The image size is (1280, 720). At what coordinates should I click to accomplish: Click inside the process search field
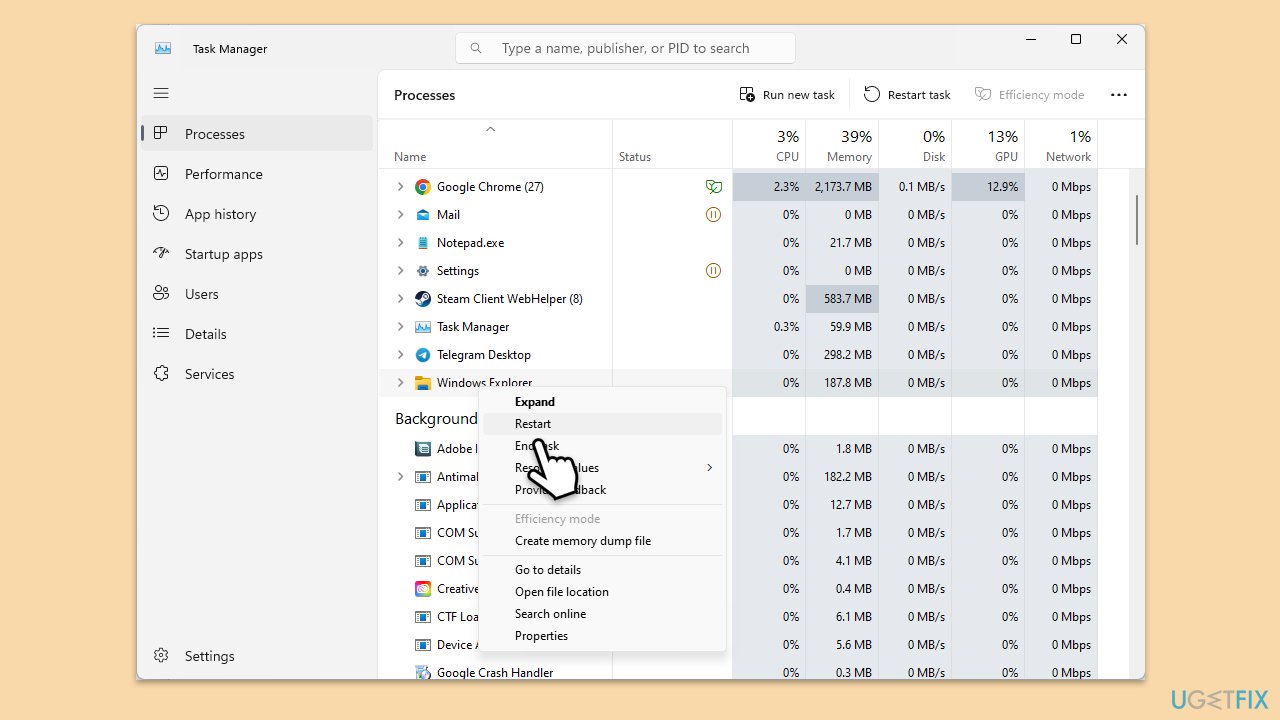625,47
